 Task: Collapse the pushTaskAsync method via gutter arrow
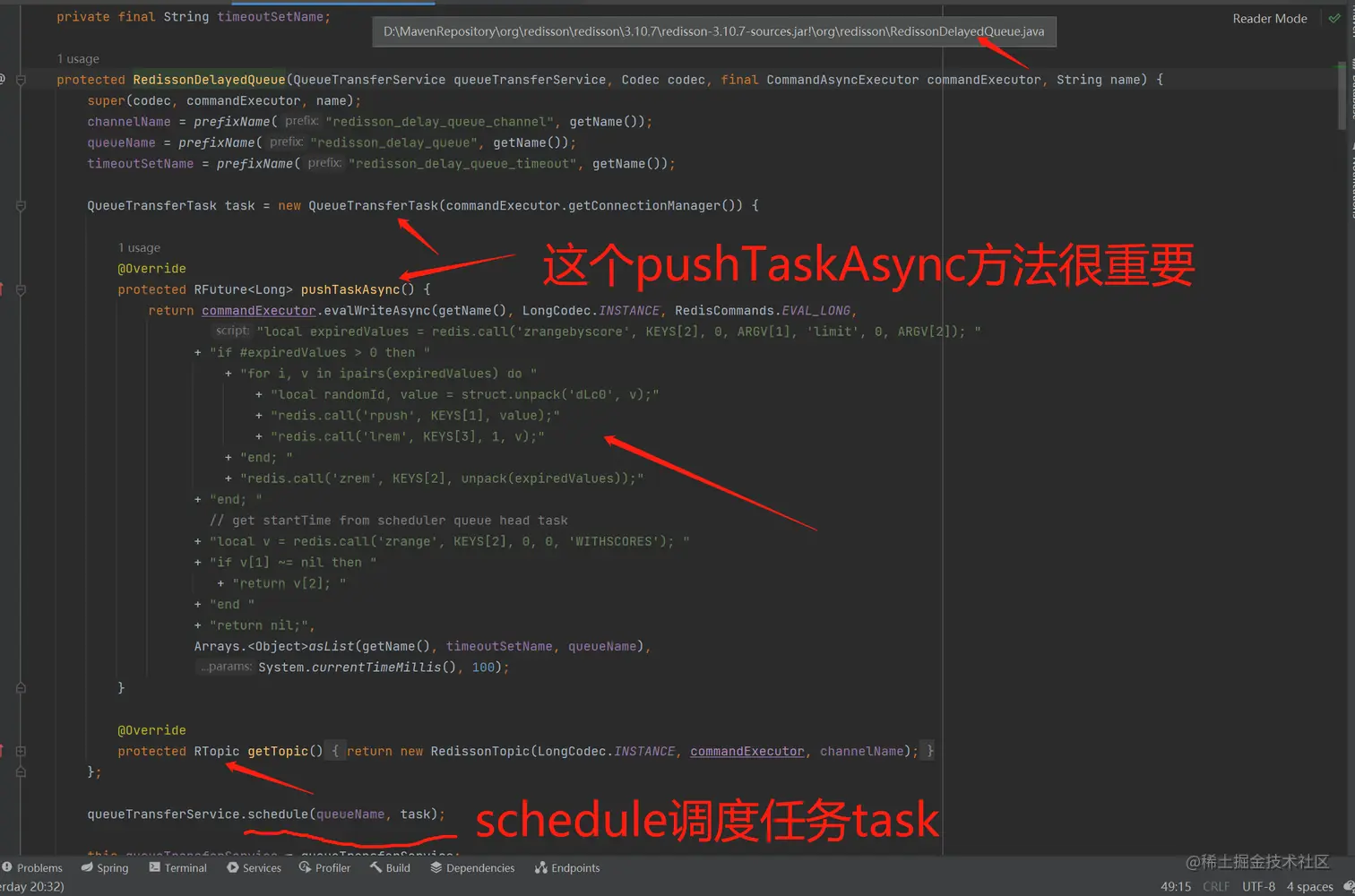click(x=21, y=289)
